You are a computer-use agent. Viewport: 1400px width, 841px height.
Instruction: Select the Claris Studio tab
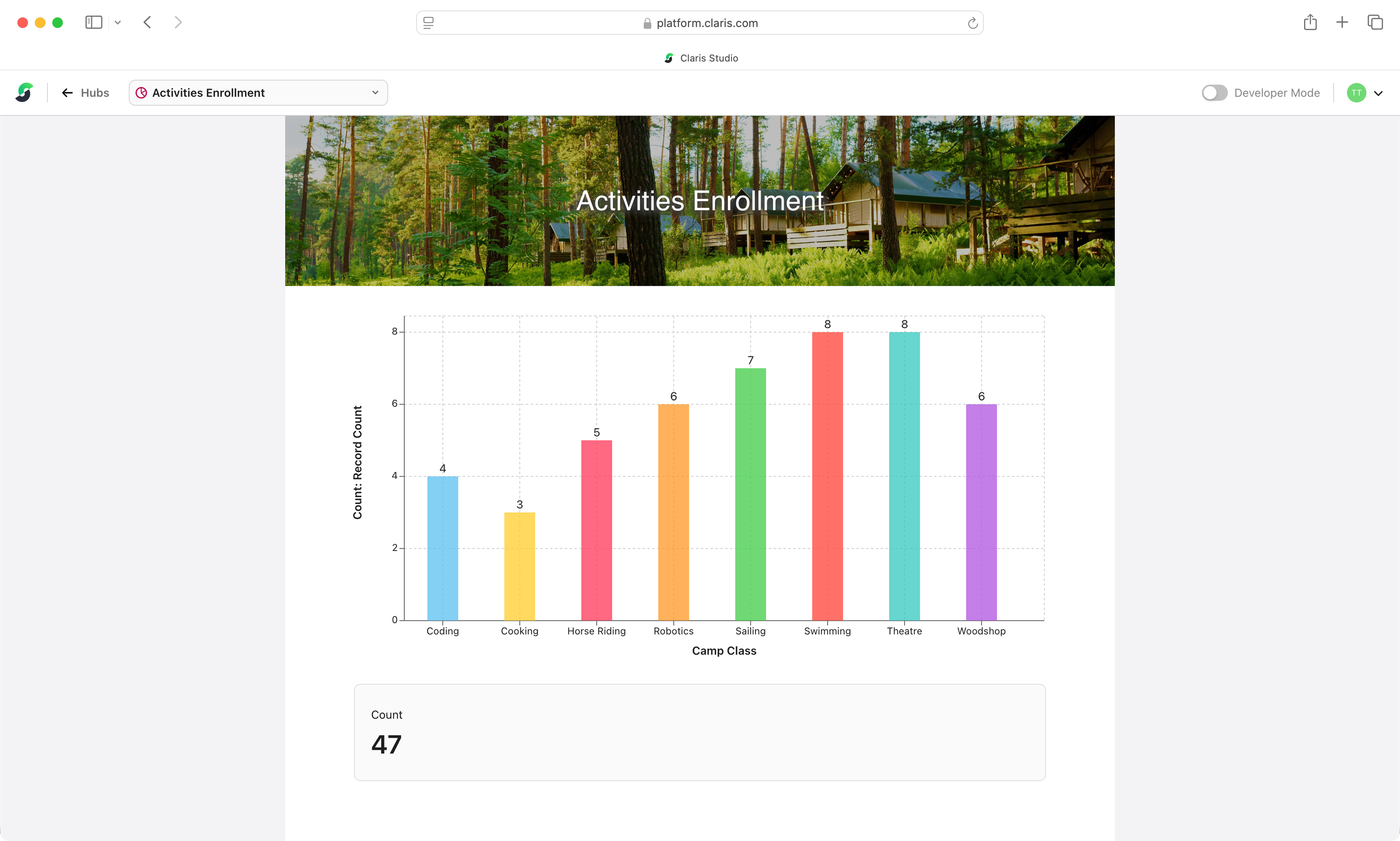pos(701,58)
